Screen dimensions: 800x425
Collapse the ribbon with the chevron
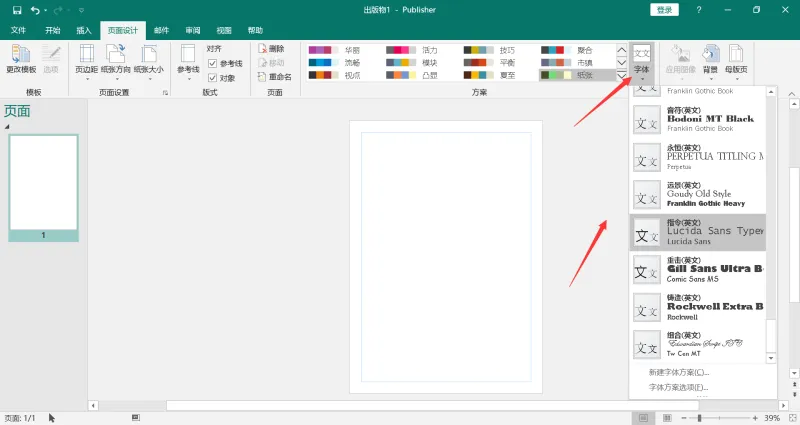pyautogui.click(x=792, y=94)
